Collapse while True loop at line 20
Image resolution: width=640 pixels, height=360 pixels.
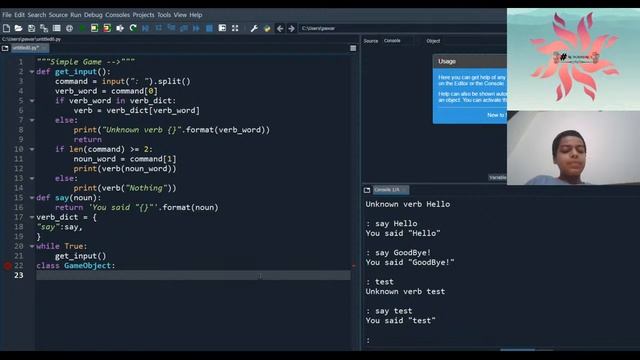(32, 247)
